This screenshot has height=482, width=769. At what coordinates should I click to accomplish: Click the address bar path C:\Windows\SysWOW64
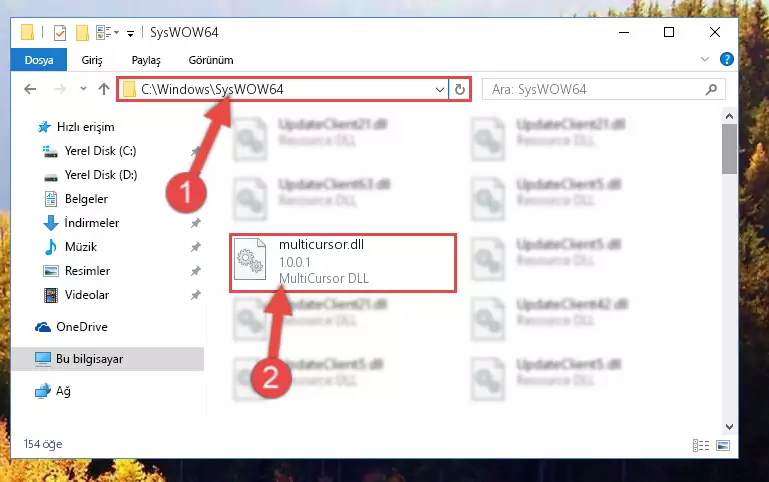tap(212, 89)
